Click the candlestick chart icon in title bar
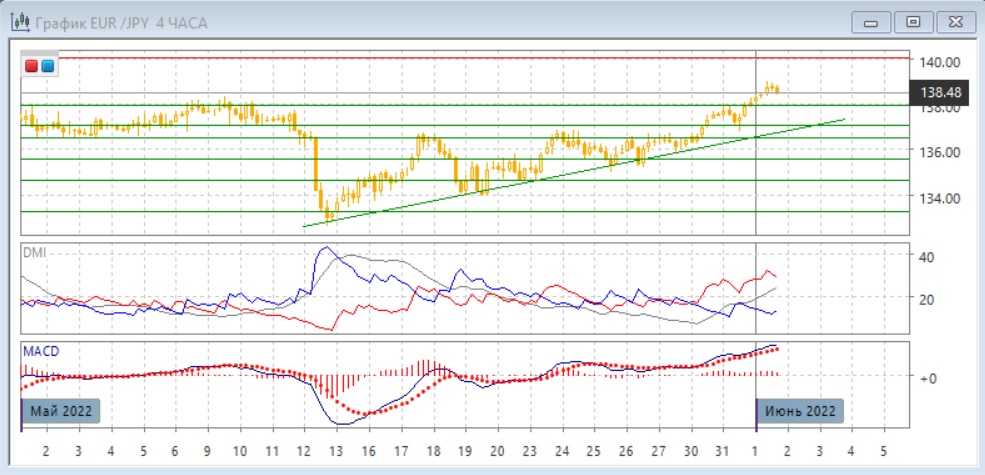Image resolution: width=985 pixels, height=475 pixels. coord(17,22)
